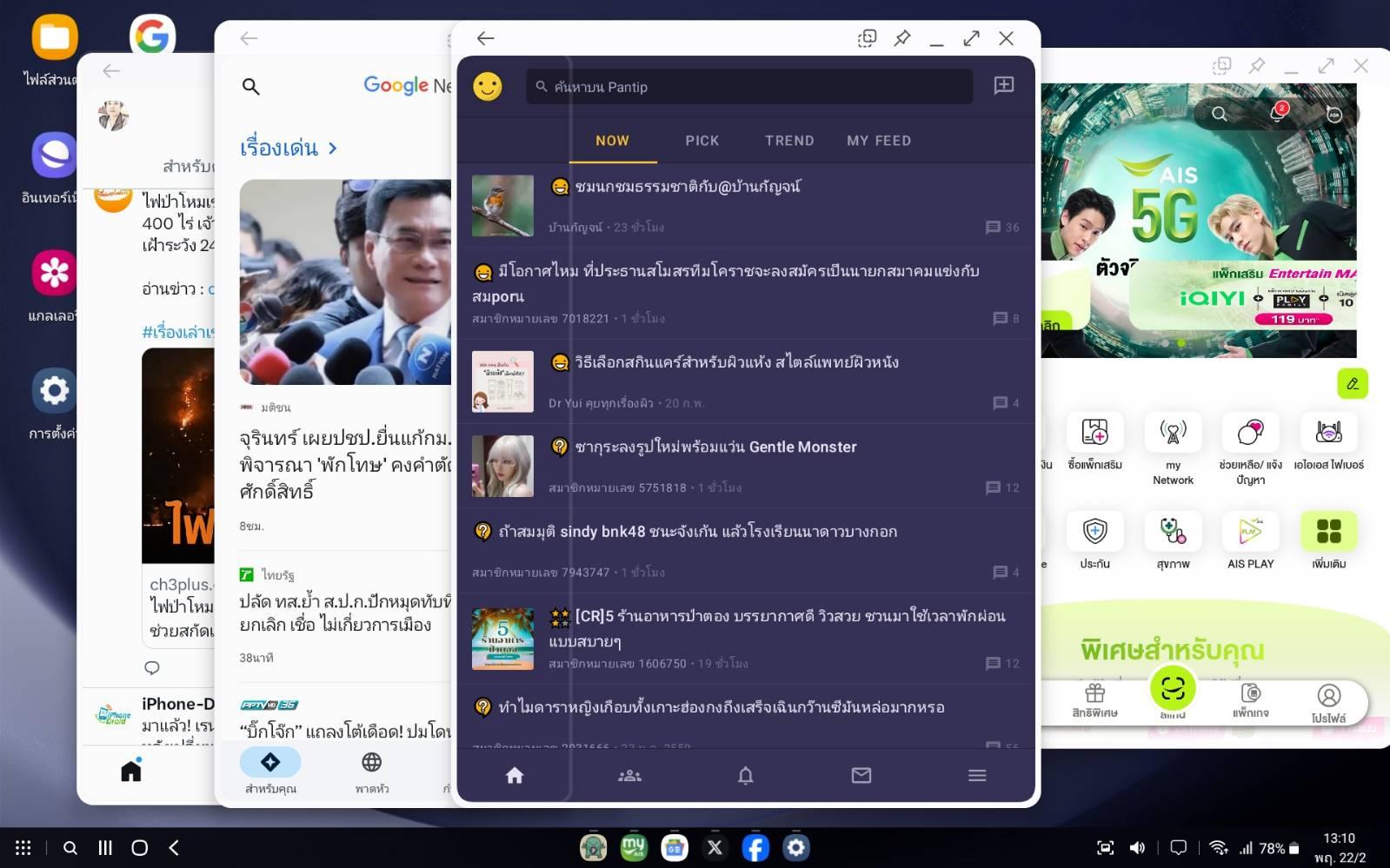1390x868 pixels.
Task: Switch to the PICK tab in Pantip
Action: (x=702, y=141)
